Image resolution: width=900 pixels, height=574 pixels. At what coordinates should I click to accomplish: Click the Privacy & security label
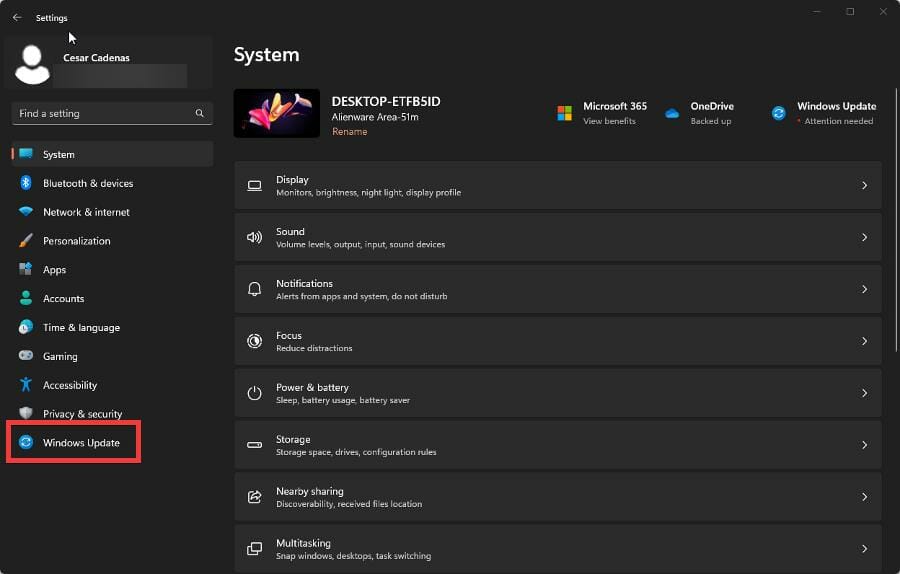(83, 414)
